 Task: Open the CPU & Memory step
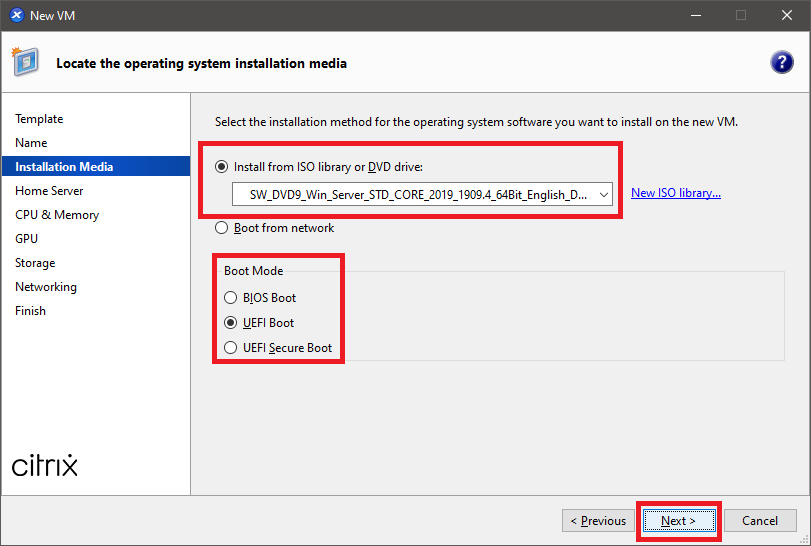point(57,215)
